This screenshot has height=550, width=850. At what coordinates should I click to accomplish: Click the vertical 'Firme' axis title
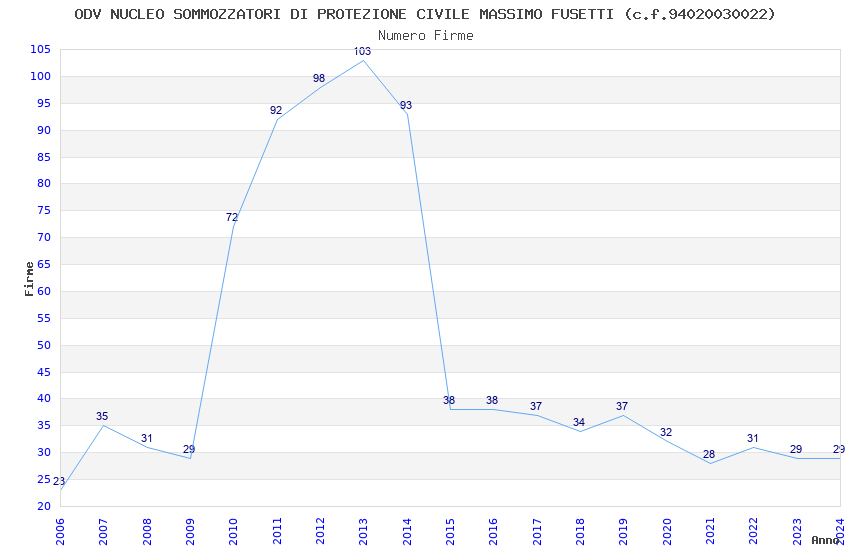[x=29, y=279]
